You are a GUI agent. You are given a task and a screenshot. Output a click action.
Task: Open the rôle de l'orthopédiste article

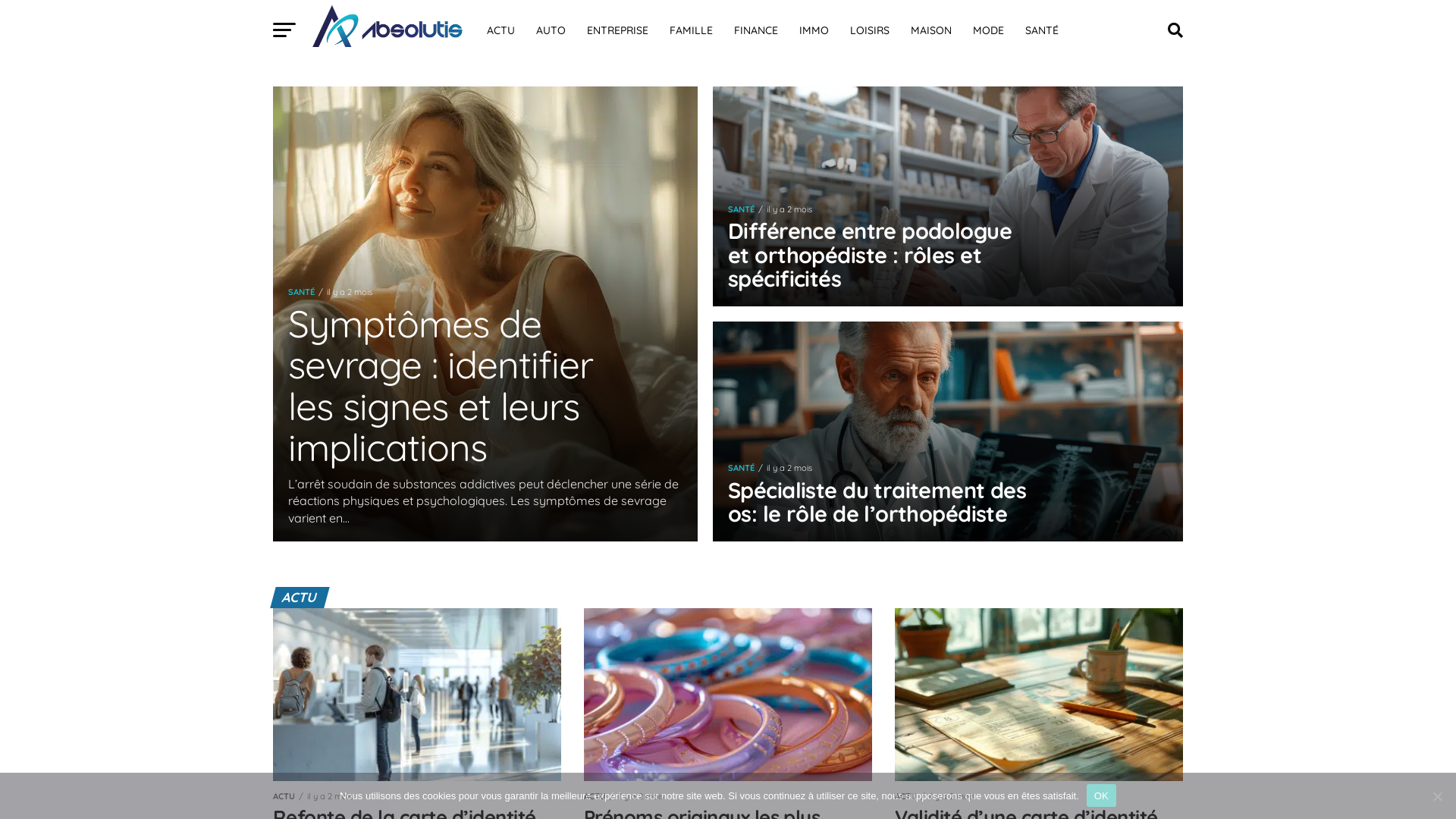(x=877, y=502)
